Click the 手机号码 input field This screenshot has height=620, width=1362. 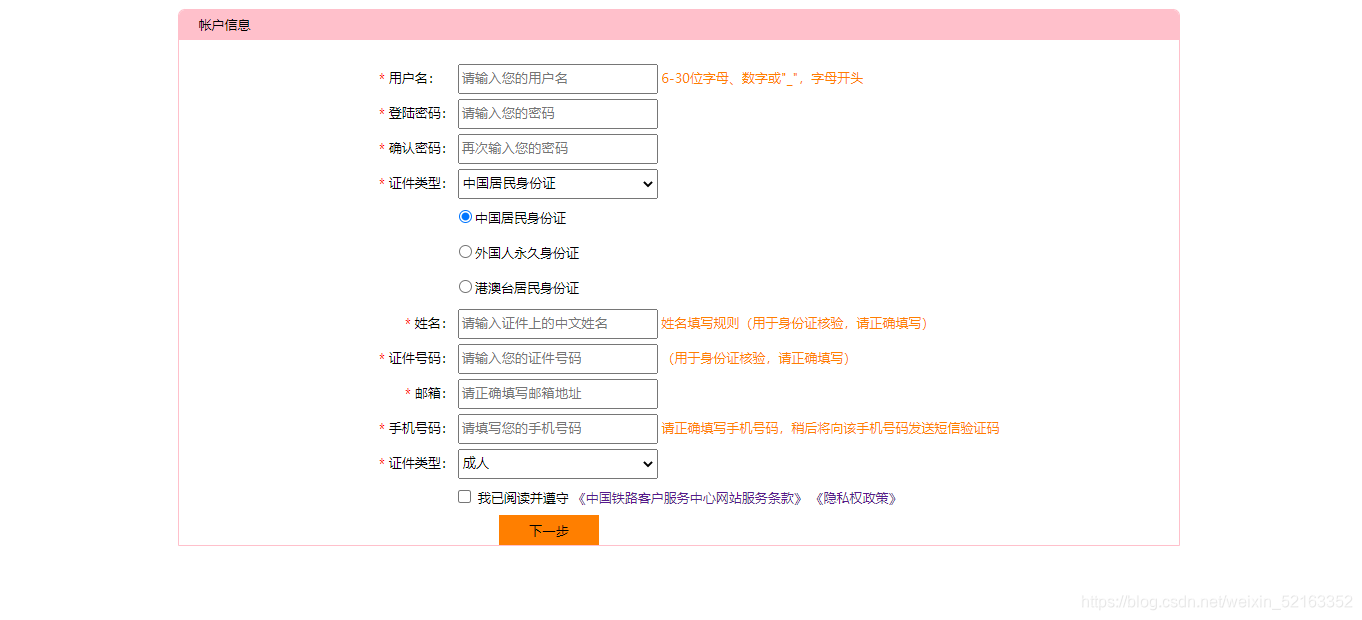pyautogui.click(x=558, y=429)
